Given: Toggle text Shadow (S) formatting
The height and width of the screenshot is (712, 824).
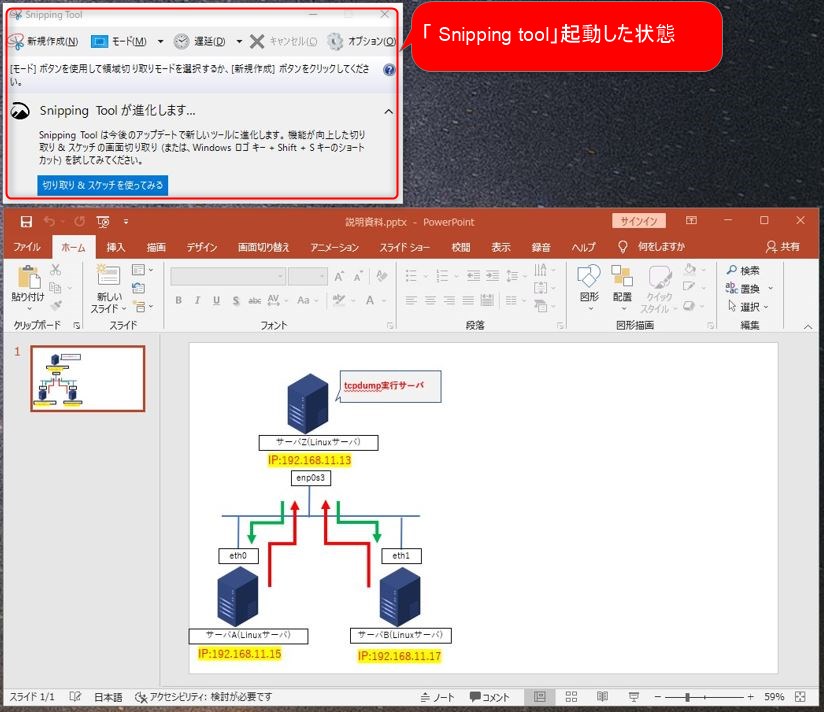Looking at the screenshot, I should point(236,300).
